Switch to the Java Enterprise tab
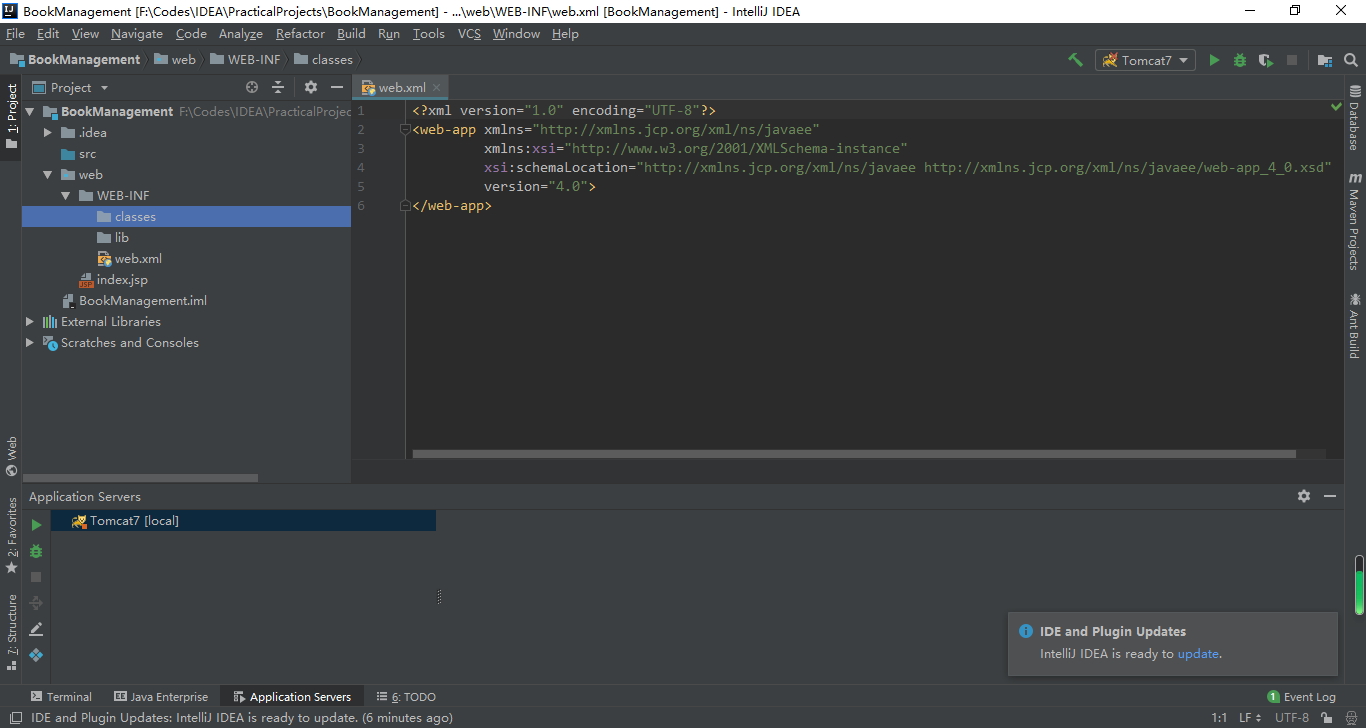The height and width of the screenshot is (728, 1366). click(x=161, y=697)
